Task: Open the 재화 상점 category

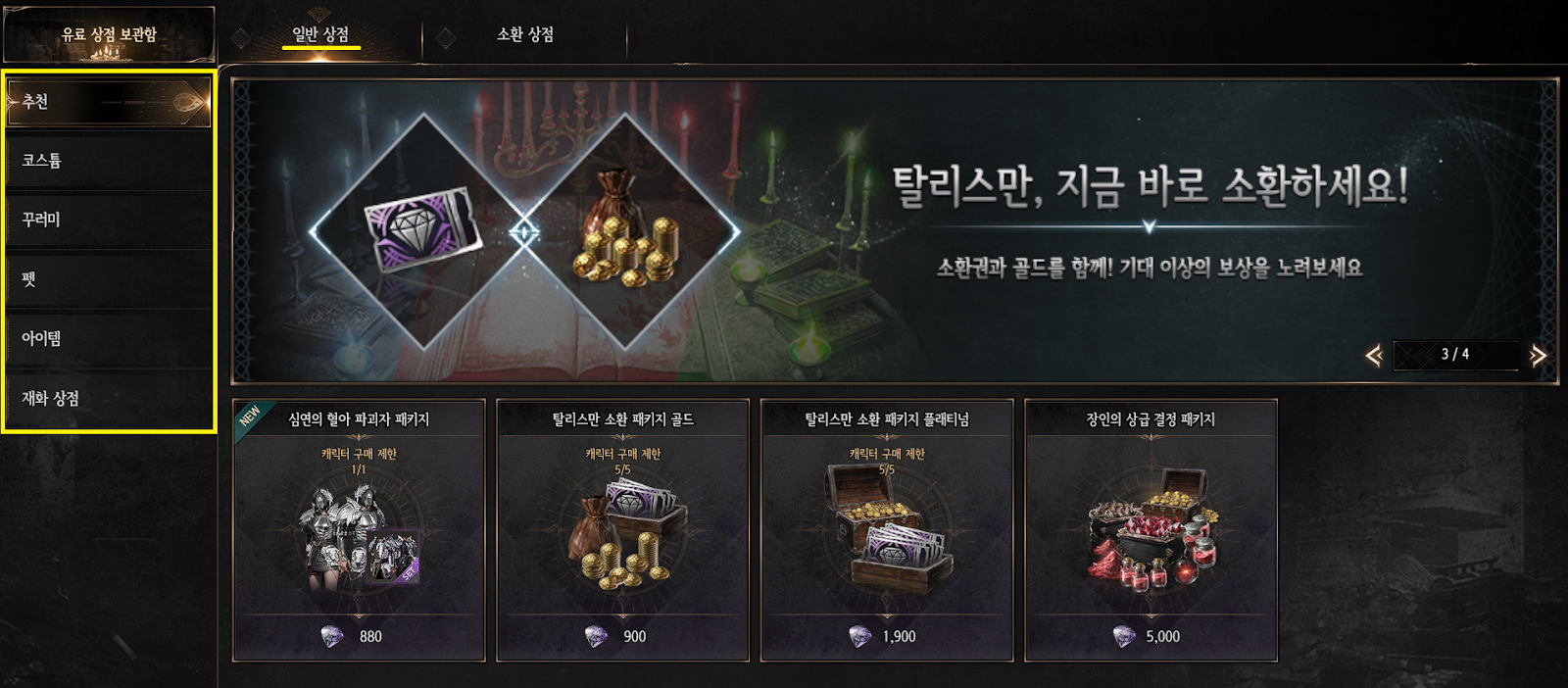Action: 109,399
